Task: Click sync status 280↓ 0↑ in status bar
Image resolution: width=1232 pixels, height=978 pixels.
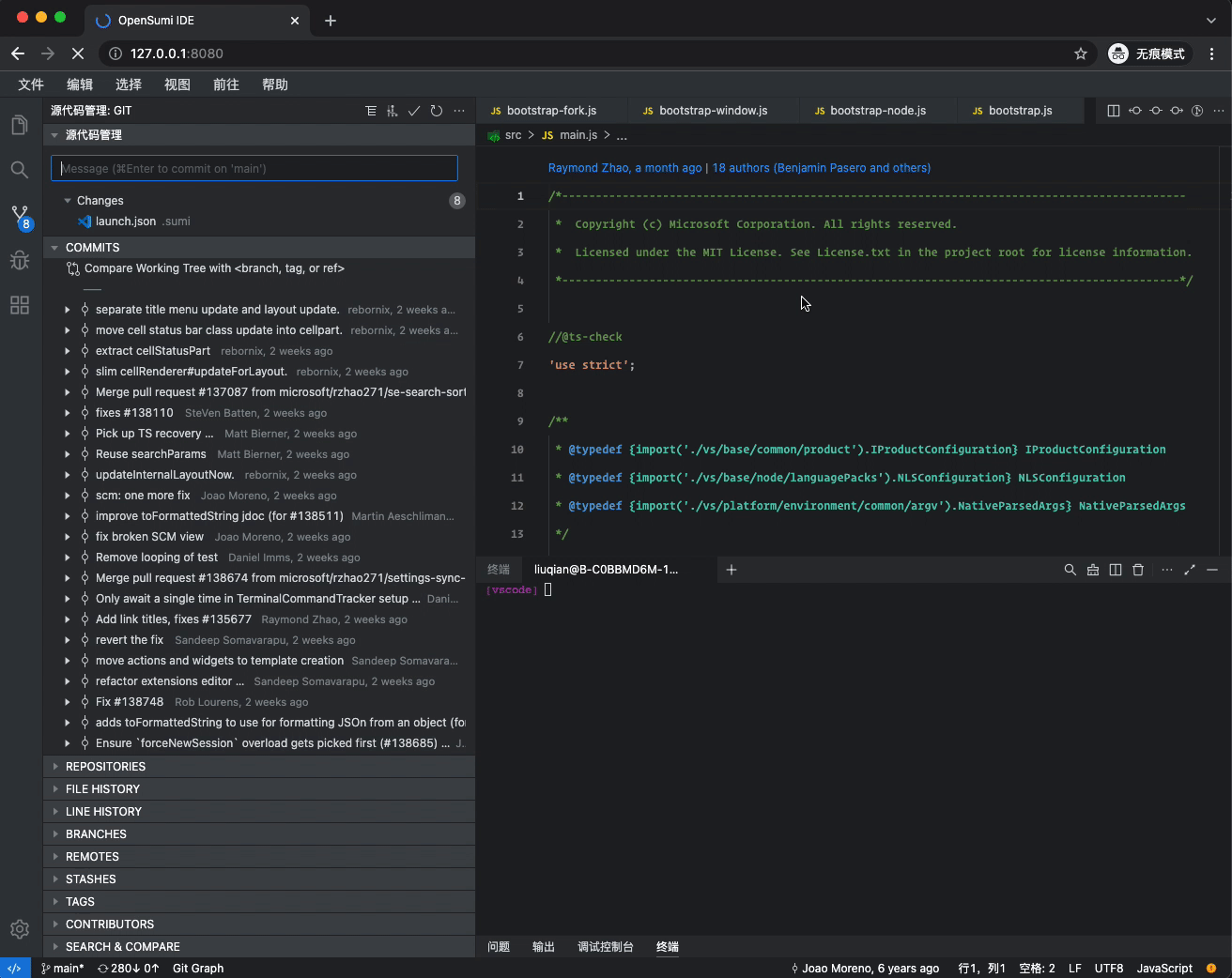Action: click(129, 969)
